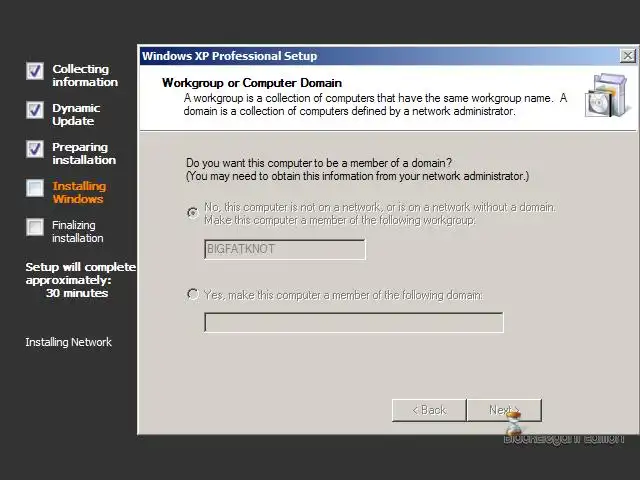640x480 pixels.
Task: Click the '30 minutes' remaining time text
Action: point(77,293)
